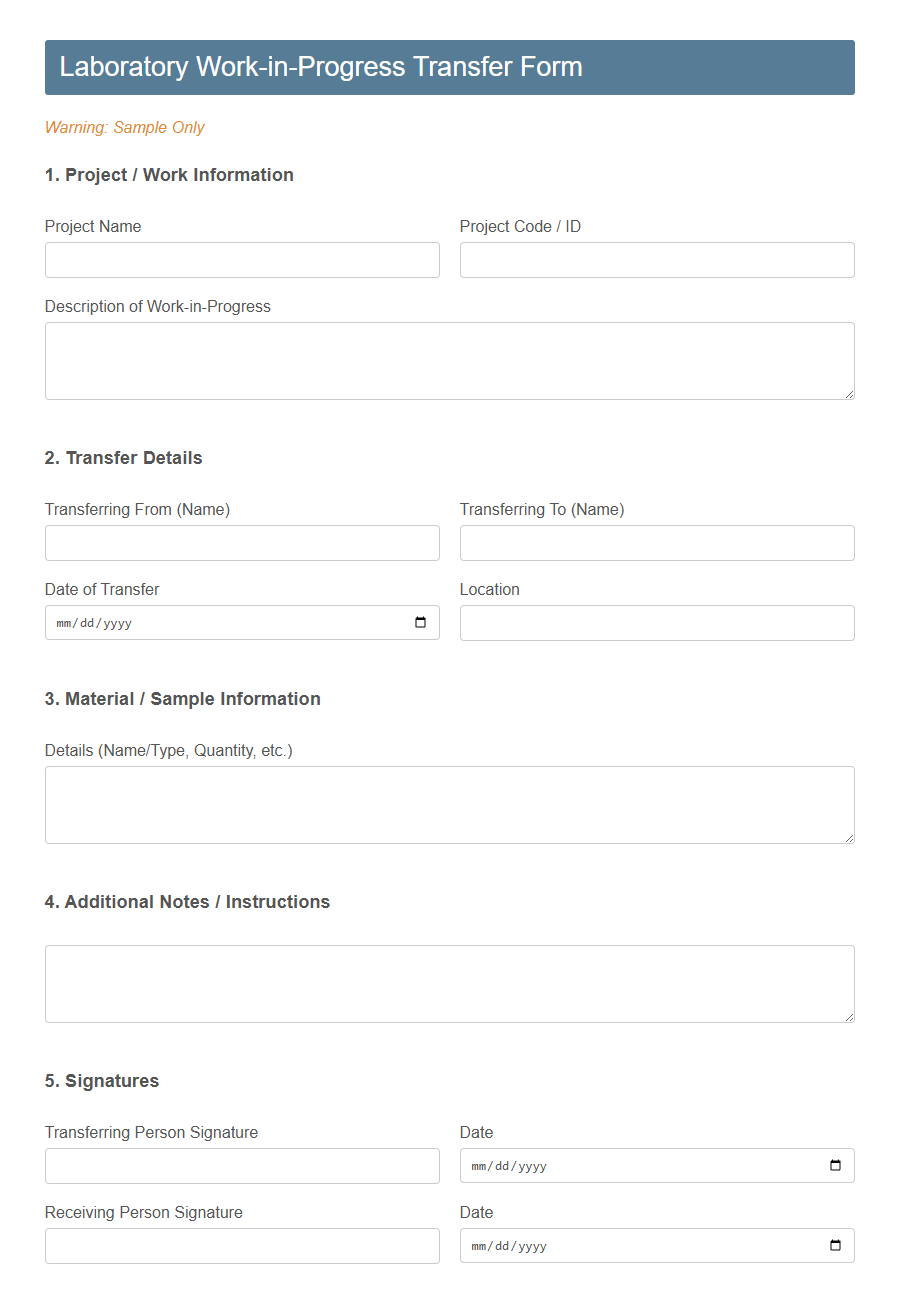Click the section heading 2. Transfer Details
This screenshot has height=1300, width=900.
pyautogui.click(x=123, y=457)
